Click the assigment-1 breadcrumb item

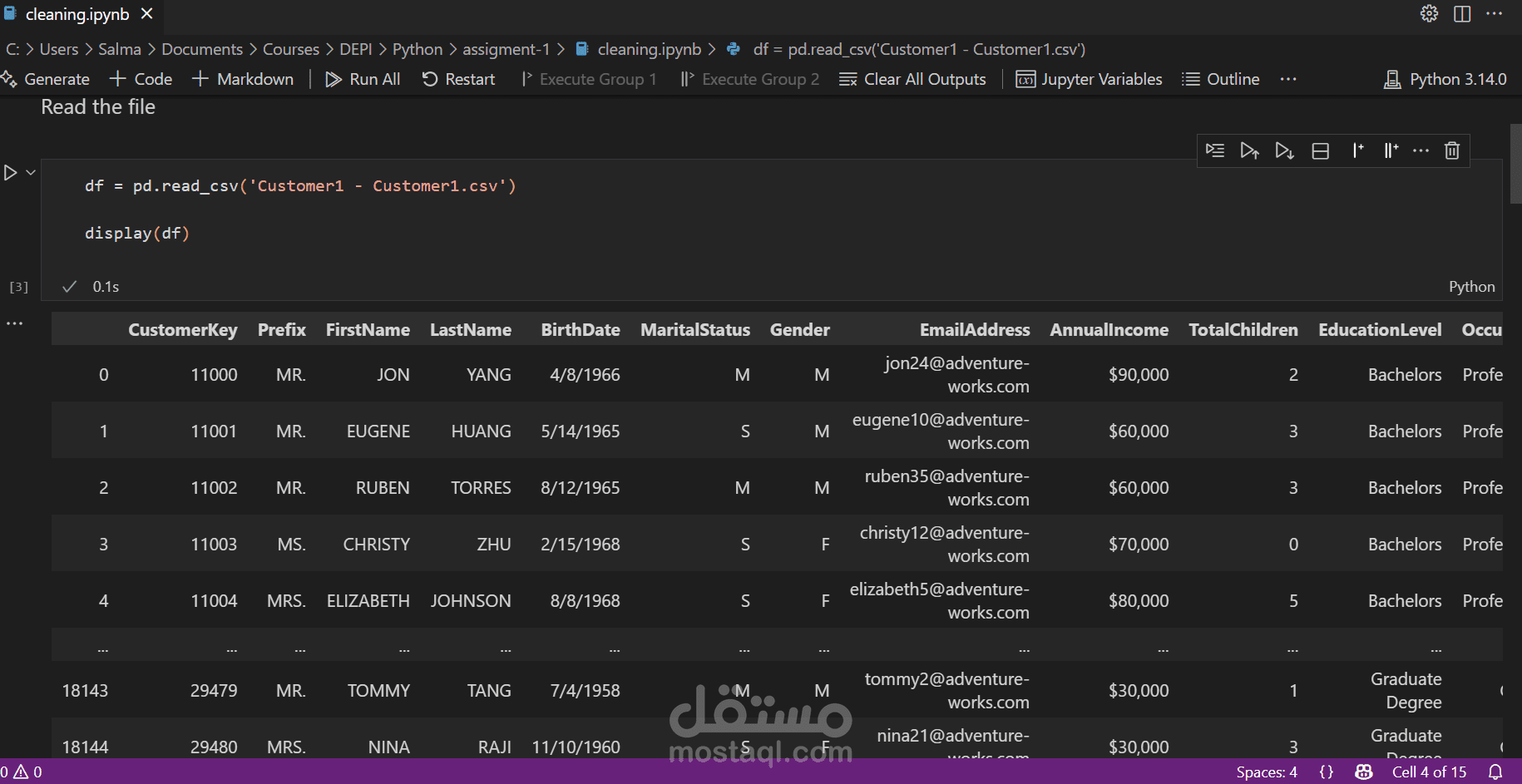coord(506,49)
